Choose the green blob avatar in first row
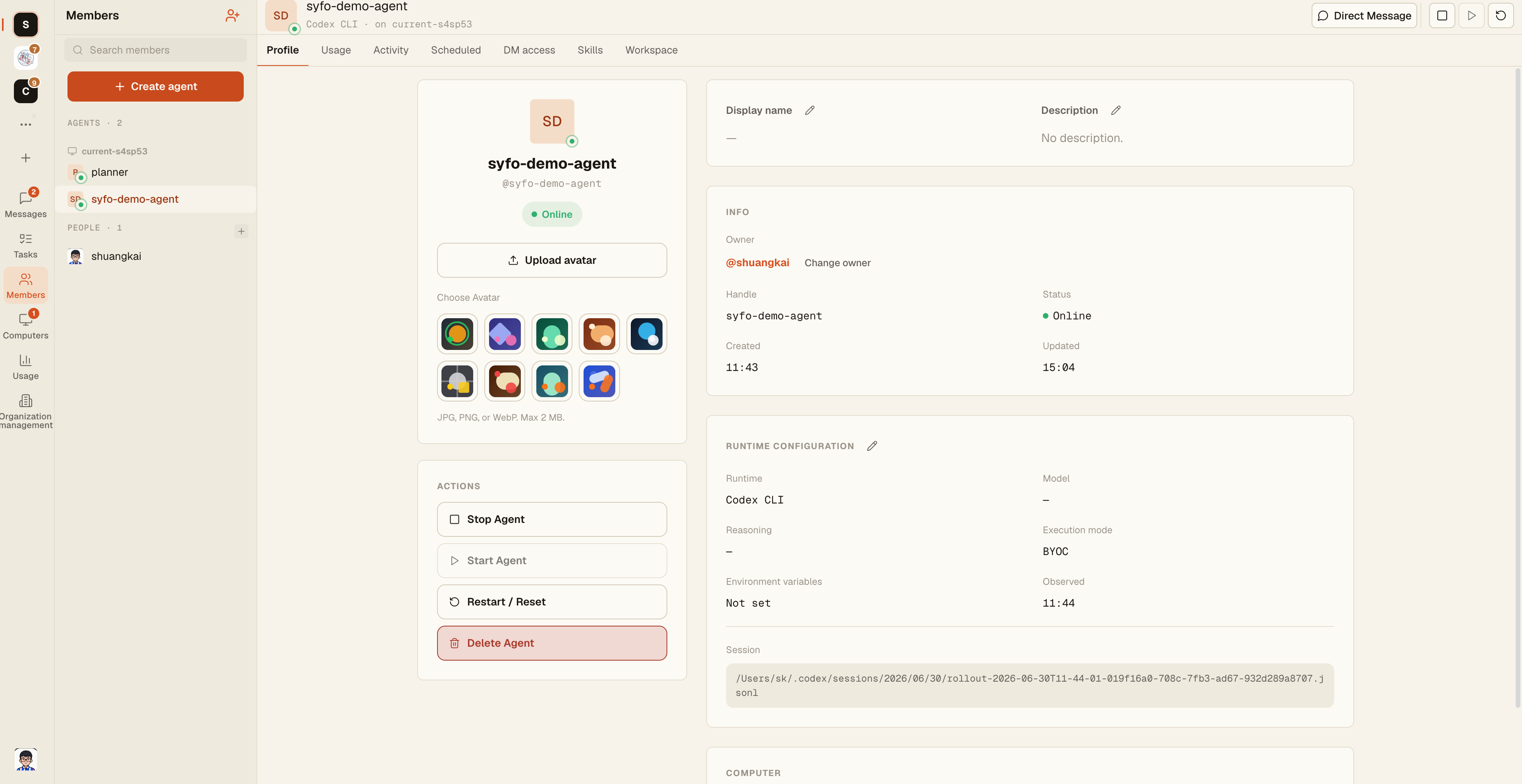Image resolution: width=1522 pixels, height=784 pixels. click(x=552, y=334)
